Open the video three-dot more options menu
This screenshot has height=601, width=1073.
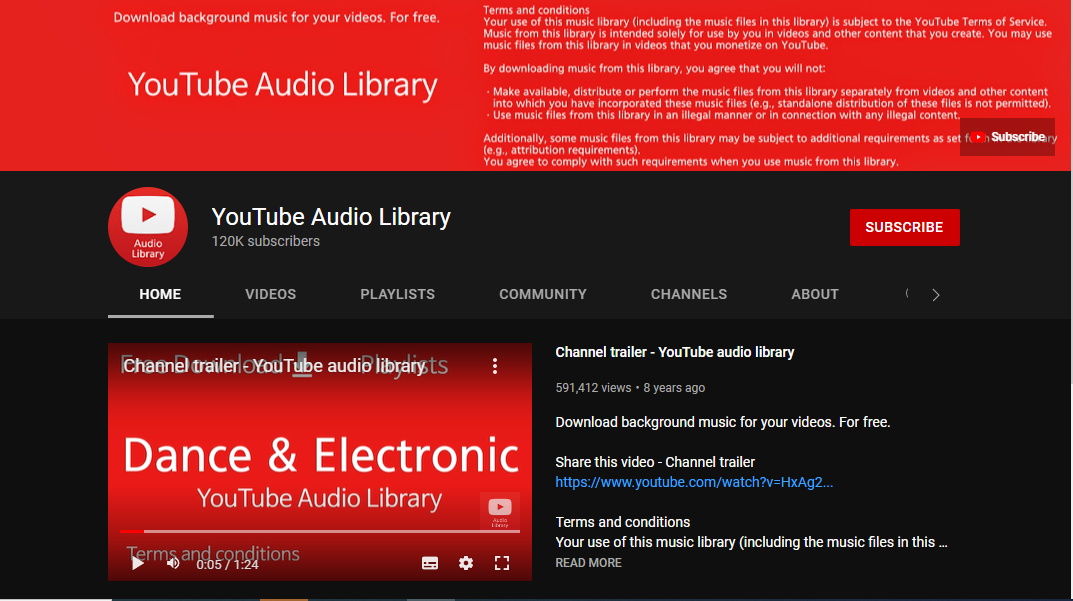coord(495,366)
